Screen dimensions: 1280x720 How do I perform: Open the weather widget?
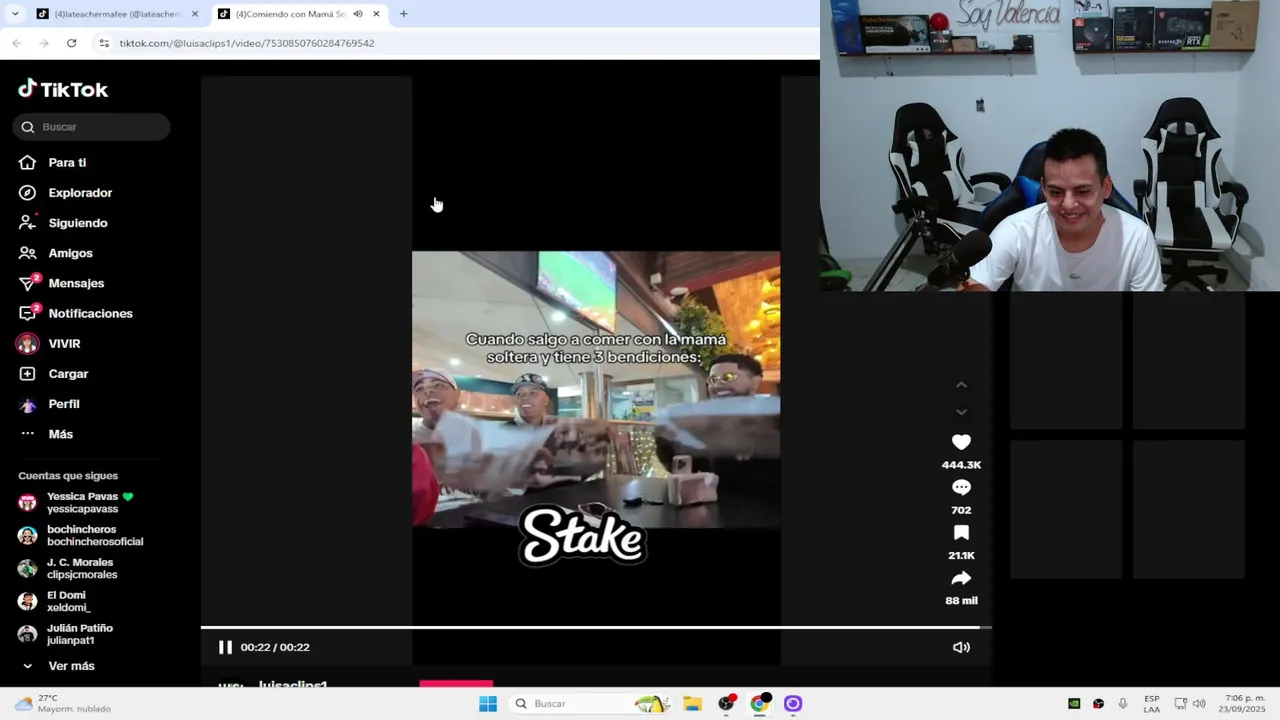tap(62, 704)
